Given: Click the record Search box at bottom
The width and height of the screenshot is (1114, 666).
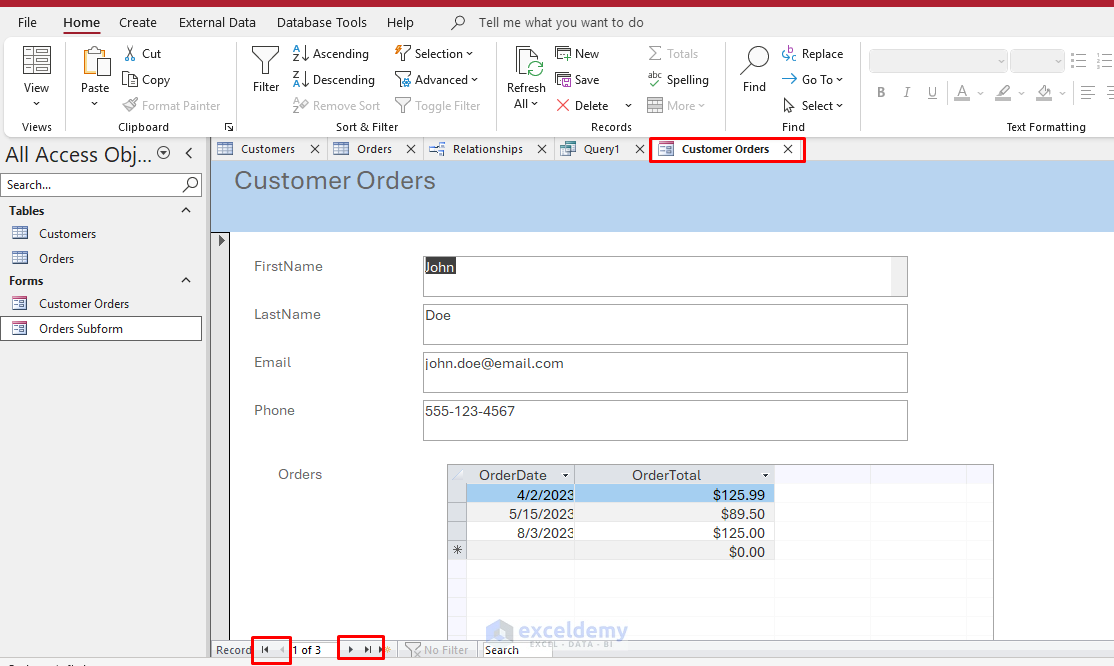Looking at the screenshot, I should [517, 650].
